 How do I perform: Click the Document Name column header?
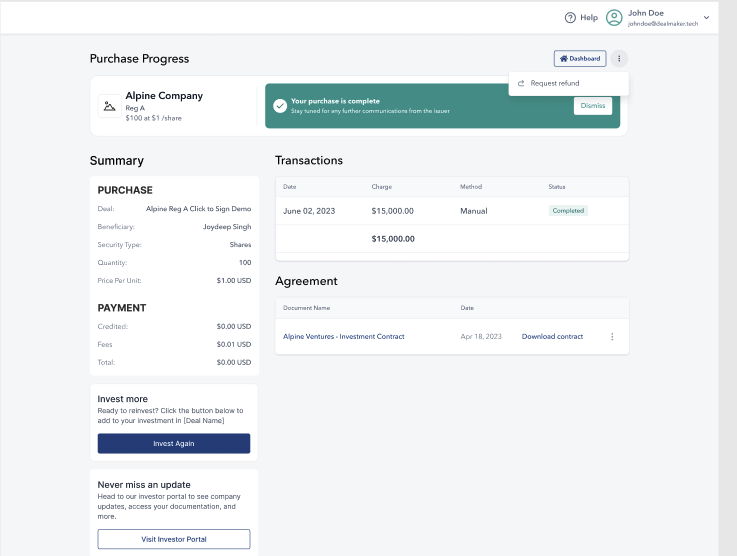tap(306, 308)
